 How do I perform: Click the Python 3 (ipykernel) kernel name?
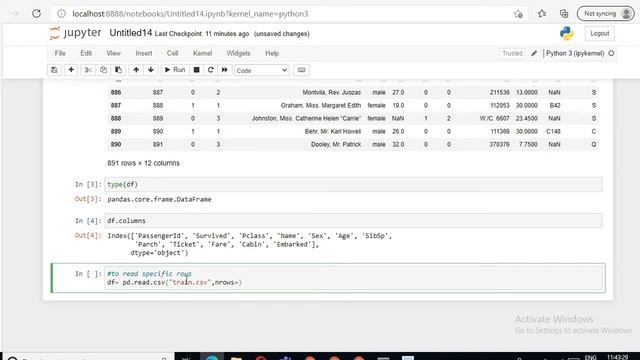click(x=575, y=53)
